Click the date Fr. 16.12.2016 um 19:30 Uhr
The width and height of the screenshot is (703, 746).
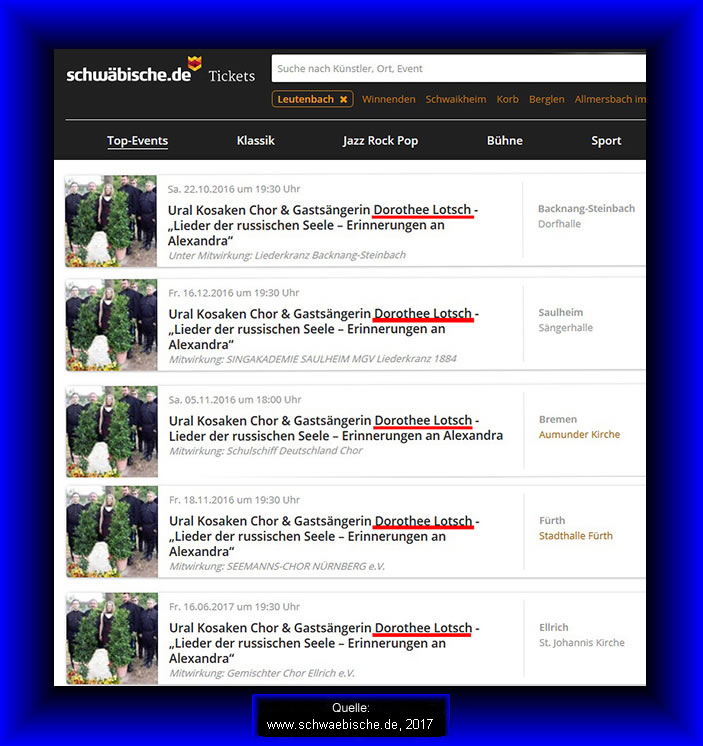point(234,293)
